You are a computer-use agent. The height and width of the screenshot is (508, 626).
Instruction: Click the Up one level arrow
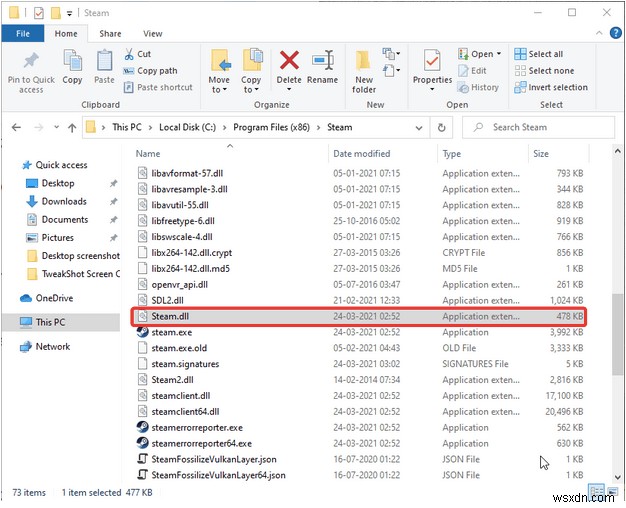[x=72, y=128]
